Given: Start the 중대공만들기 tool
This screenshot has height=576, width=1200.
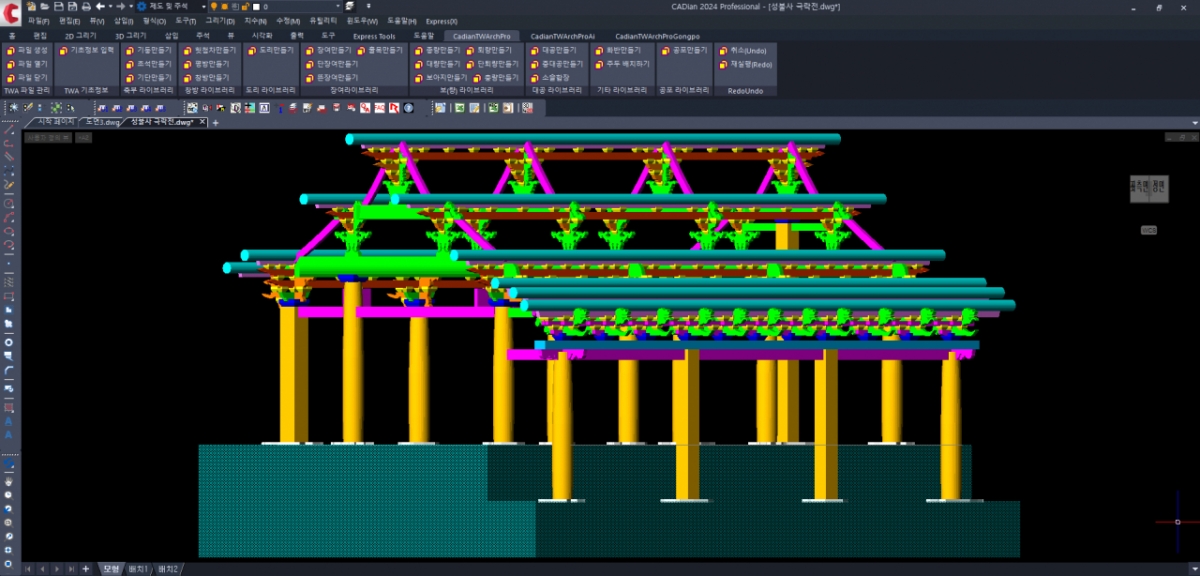Looking at the screenshot, I should coord(557,63).
